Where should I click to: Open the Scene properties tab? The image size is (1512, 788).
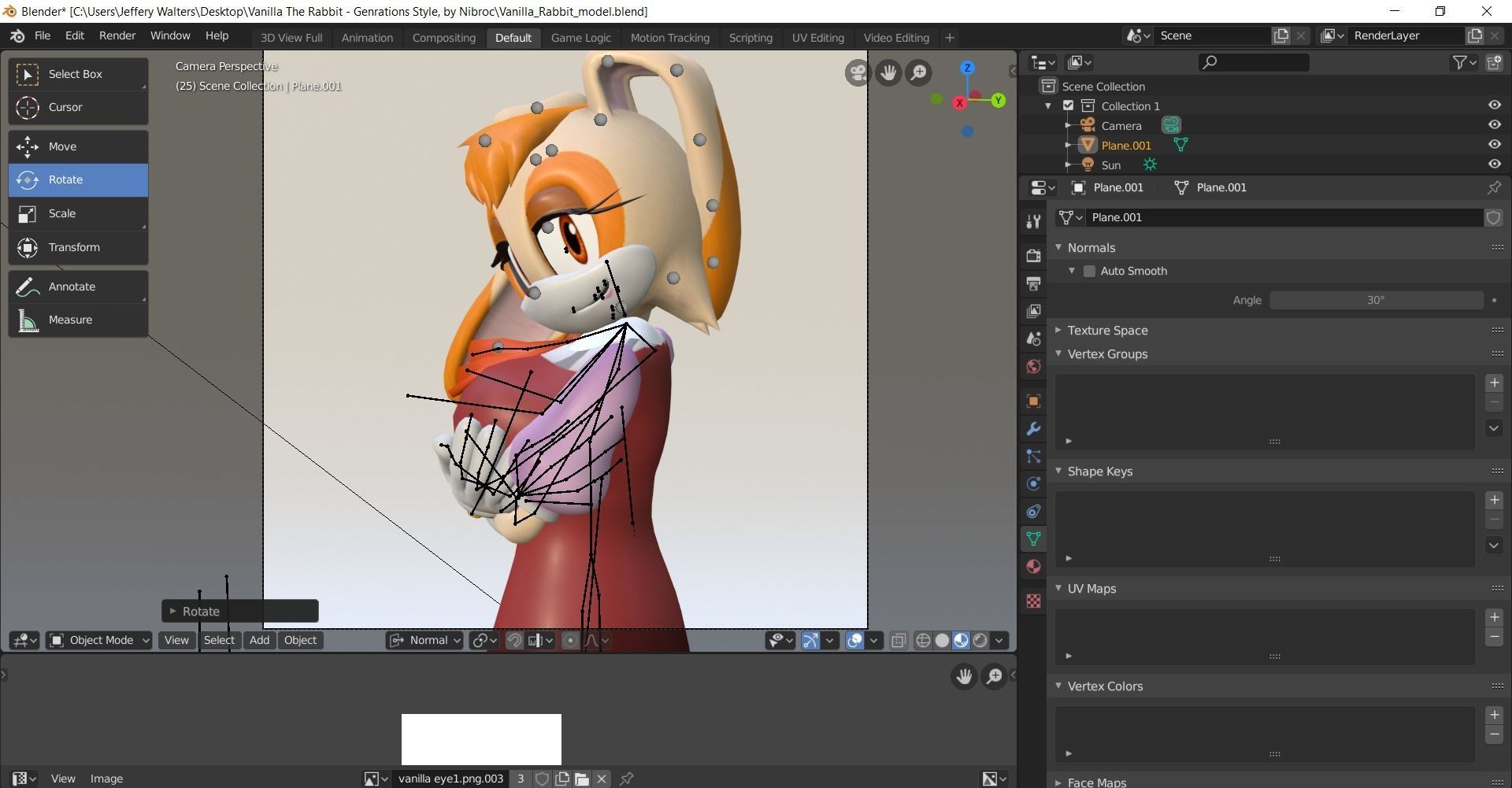pos(1033,339)
